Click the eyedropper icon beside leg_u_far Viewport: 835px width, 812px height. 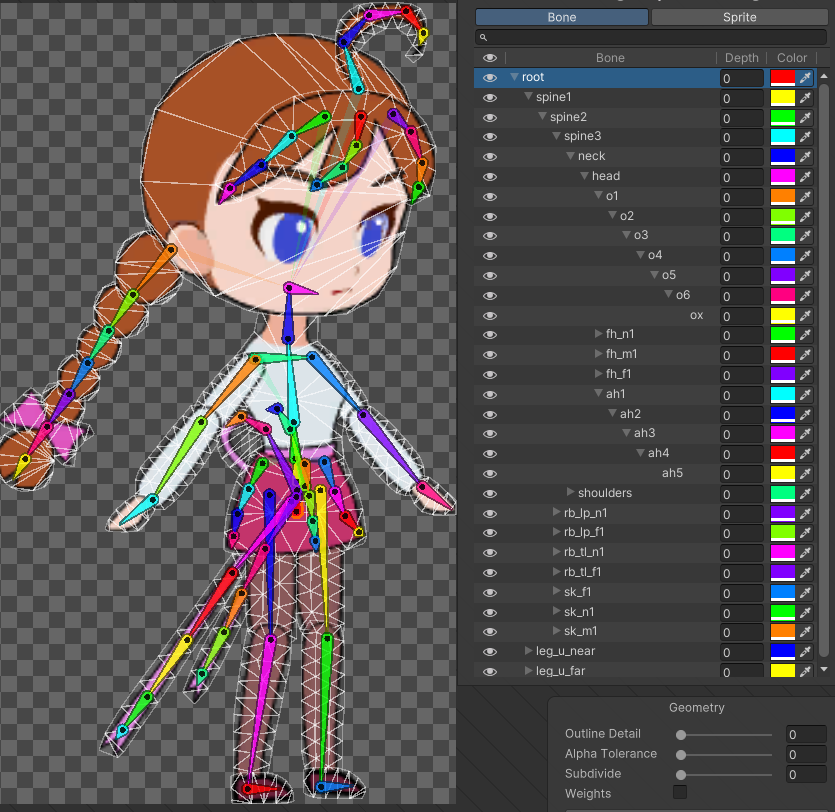click(805, 671)
